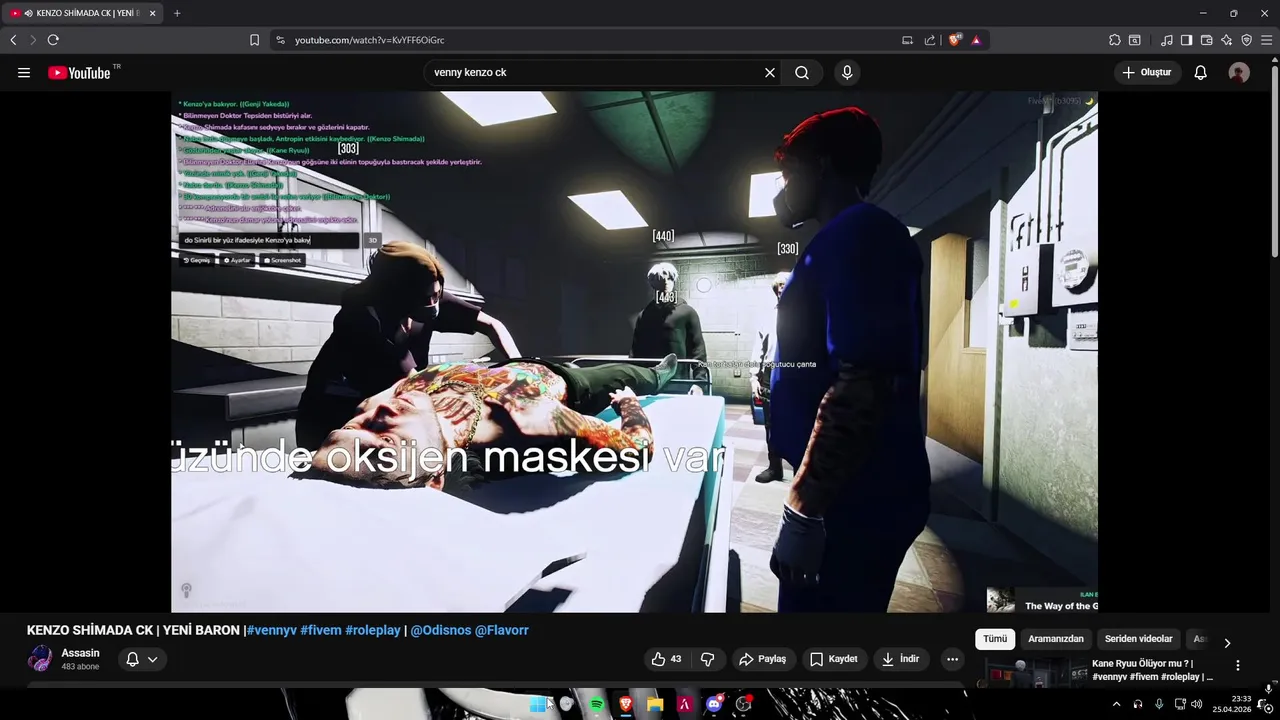This screenshot has width=1280, height=720.
Task: Like the video with 43 likes
Action: tap(667, 659)
